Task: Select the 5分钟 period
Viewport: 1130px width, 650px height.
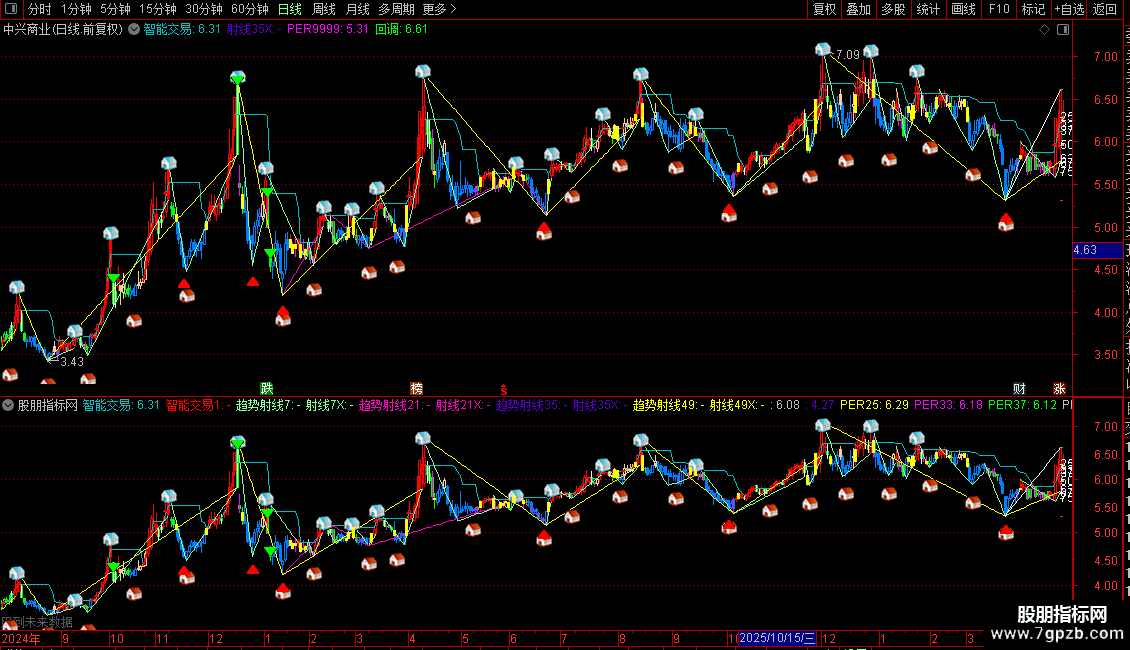Action: [x=115, y=9]
